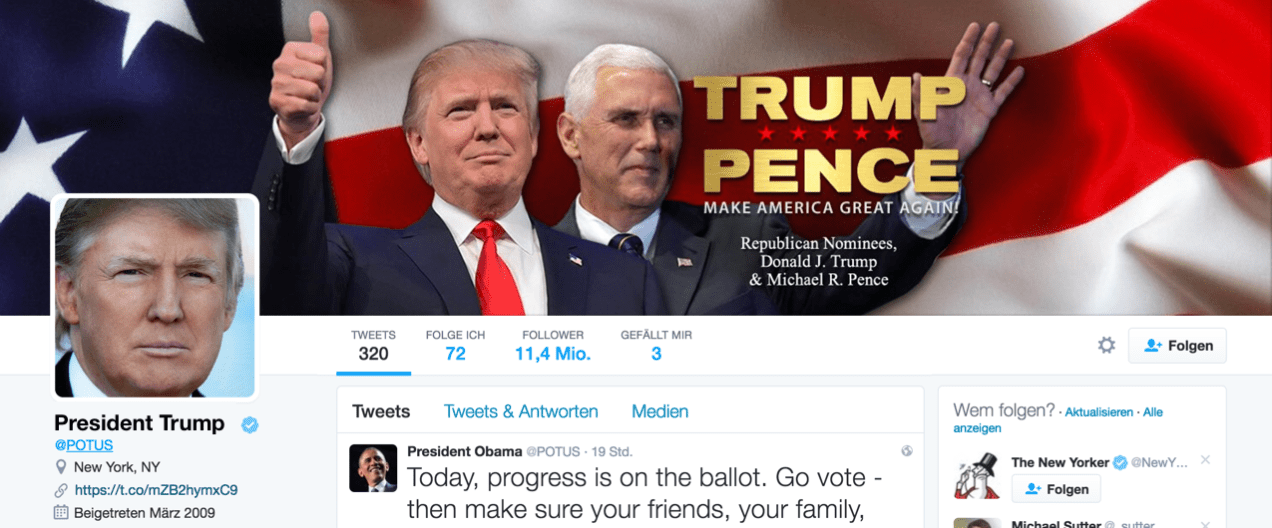This screenshot has height=528, width=1272.
Task: Click the location pin beside New York, NY
Action: pos(61,467)
